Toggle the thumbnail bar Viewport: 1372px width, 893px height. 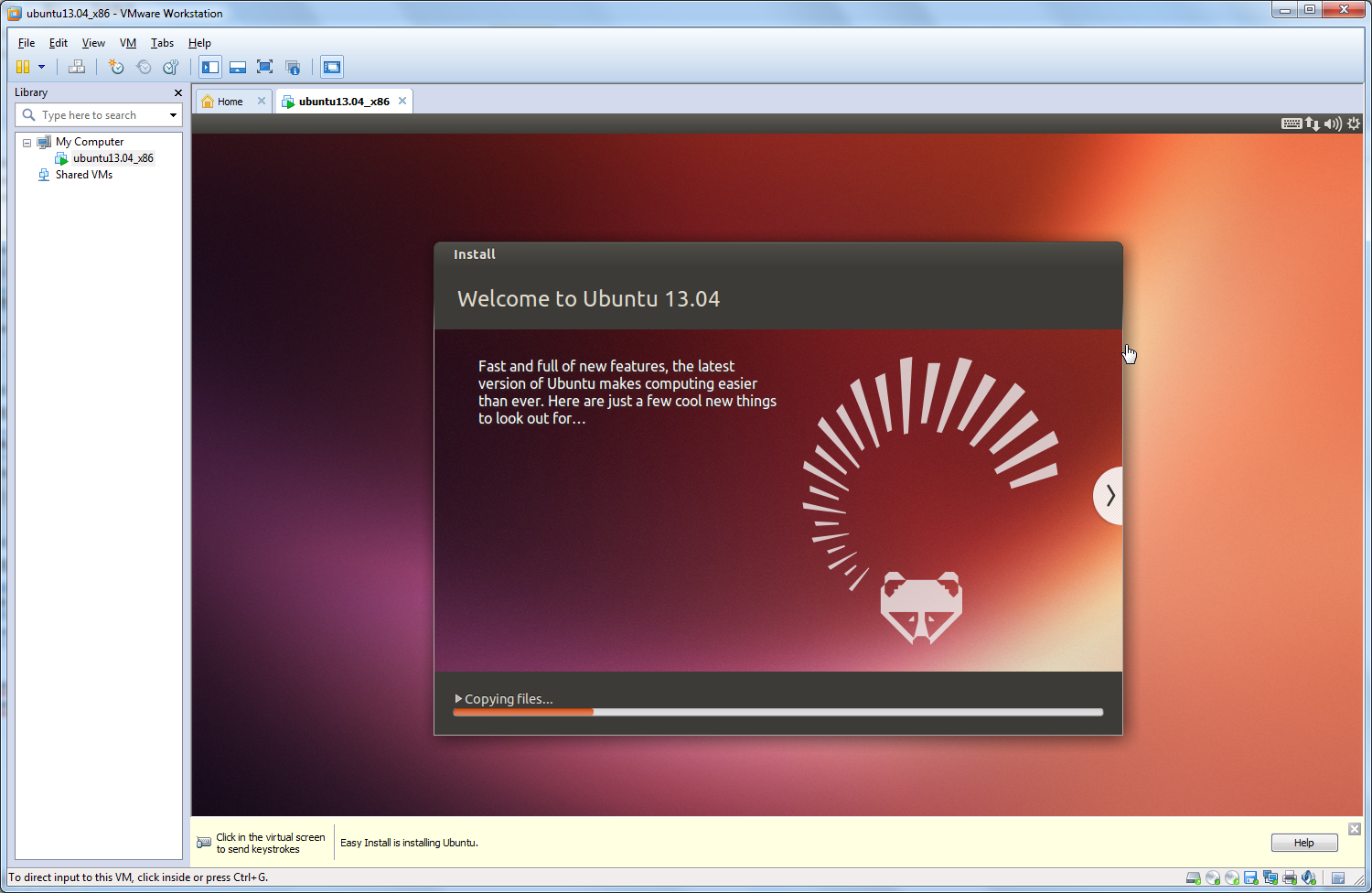tap(238, 67)
